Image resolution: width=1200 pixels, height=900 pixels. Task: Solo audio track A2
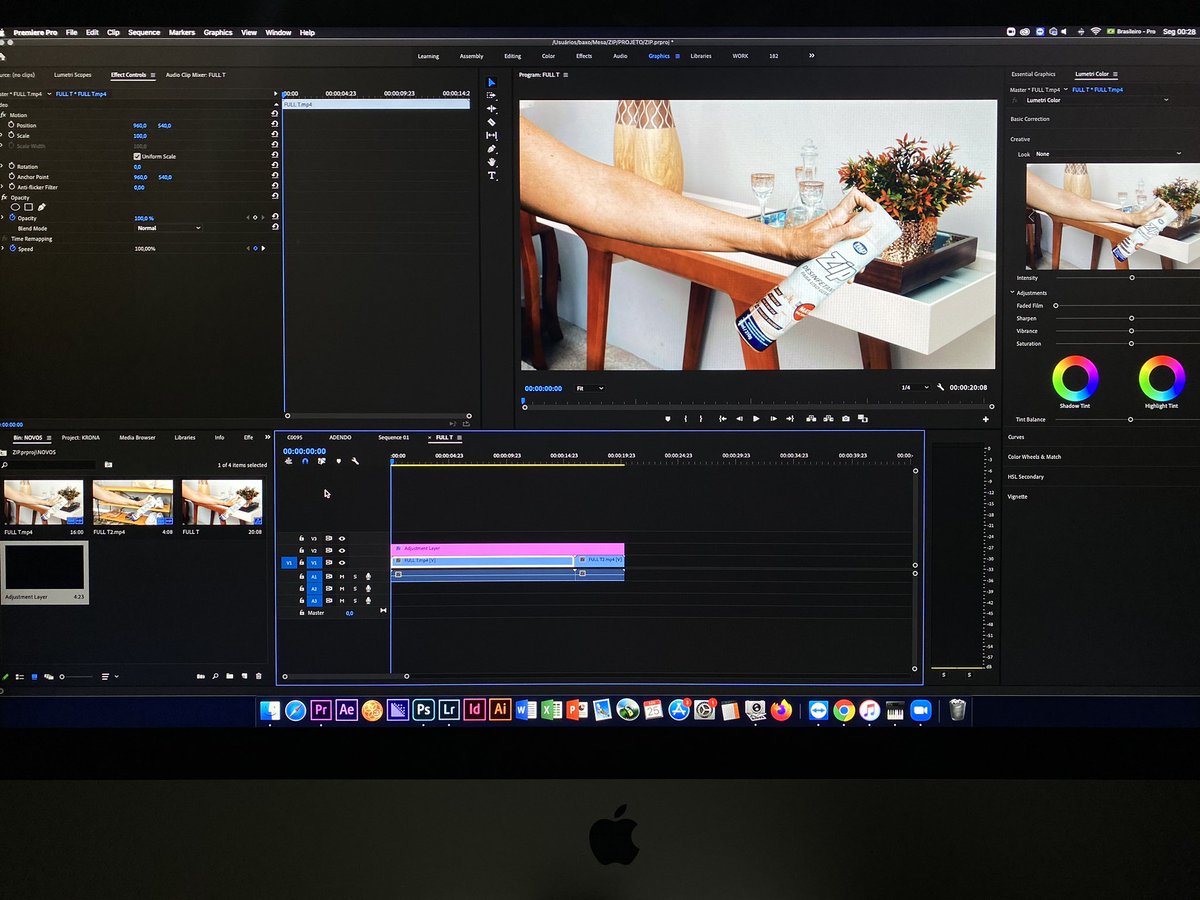pyautogui.click(x=354, y=588)
